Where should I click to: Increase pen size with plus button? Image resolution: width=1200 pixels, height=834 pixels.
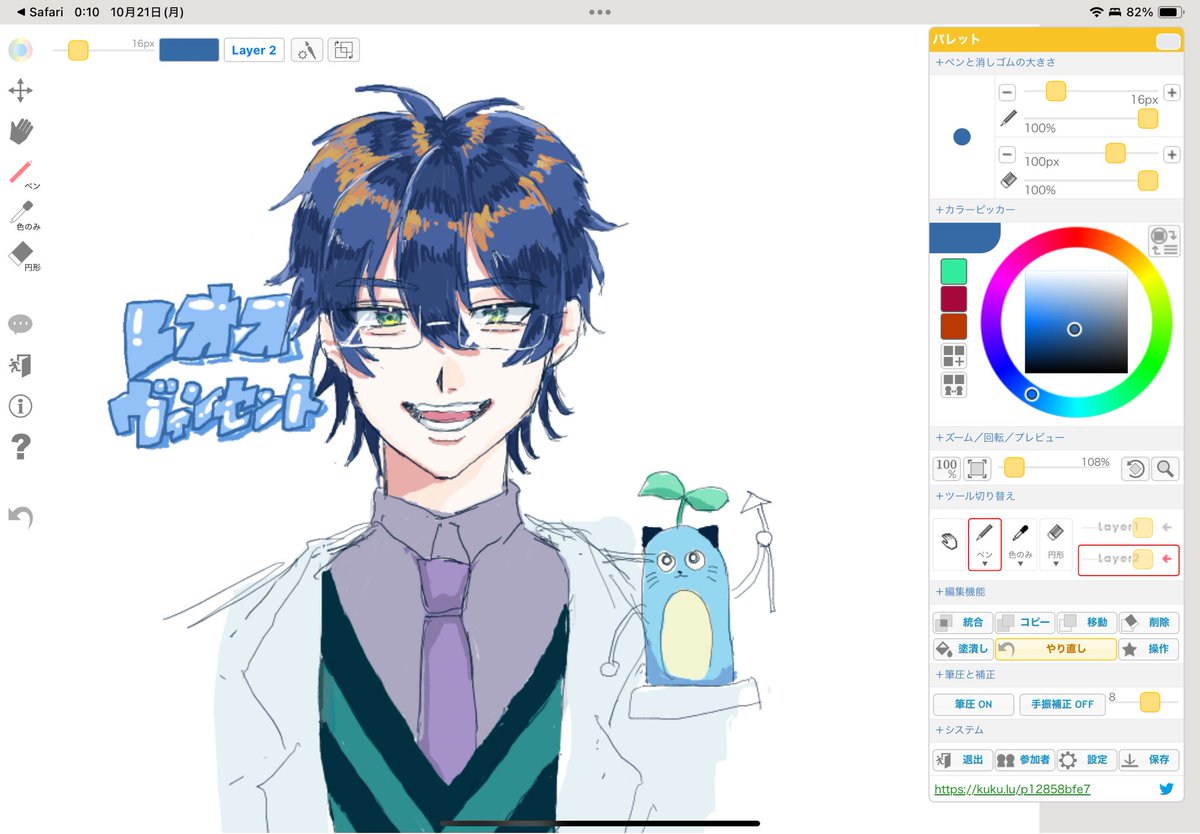pos(1172,92)
